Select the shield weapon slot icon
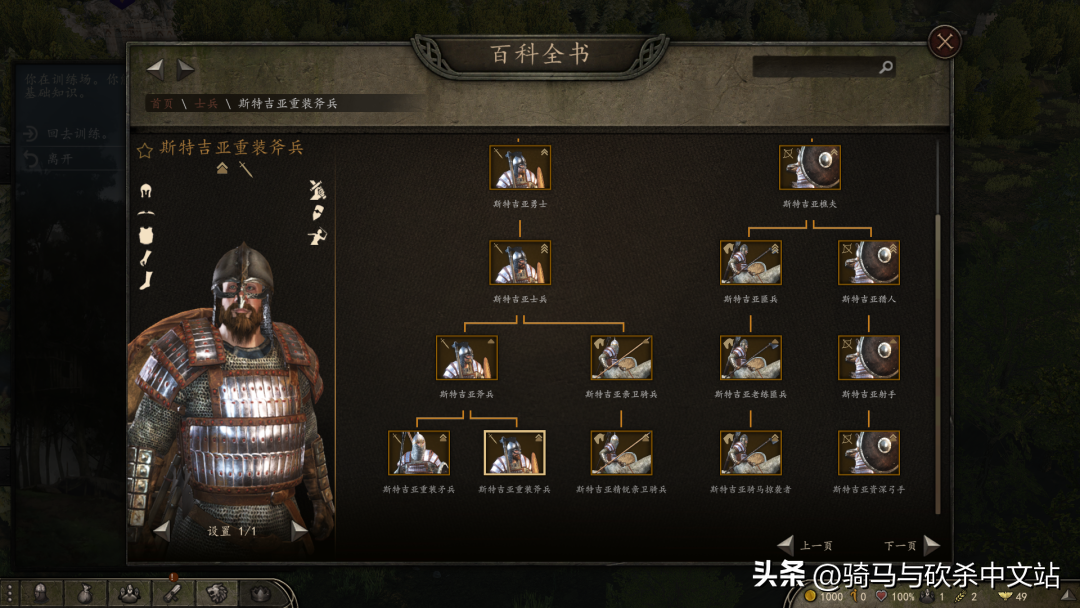 pos(318,213)
